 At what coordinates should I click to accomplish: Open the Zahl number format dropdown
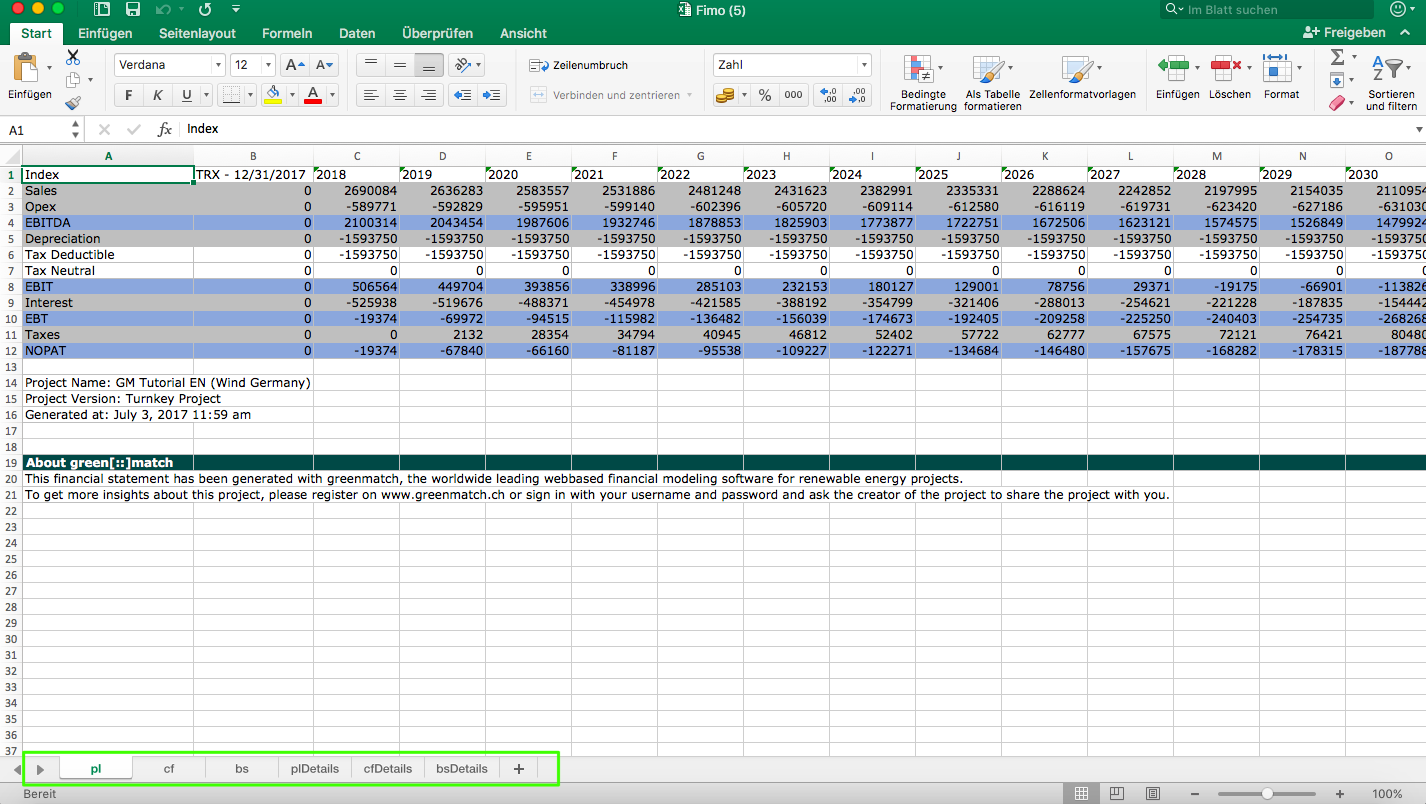791,64
